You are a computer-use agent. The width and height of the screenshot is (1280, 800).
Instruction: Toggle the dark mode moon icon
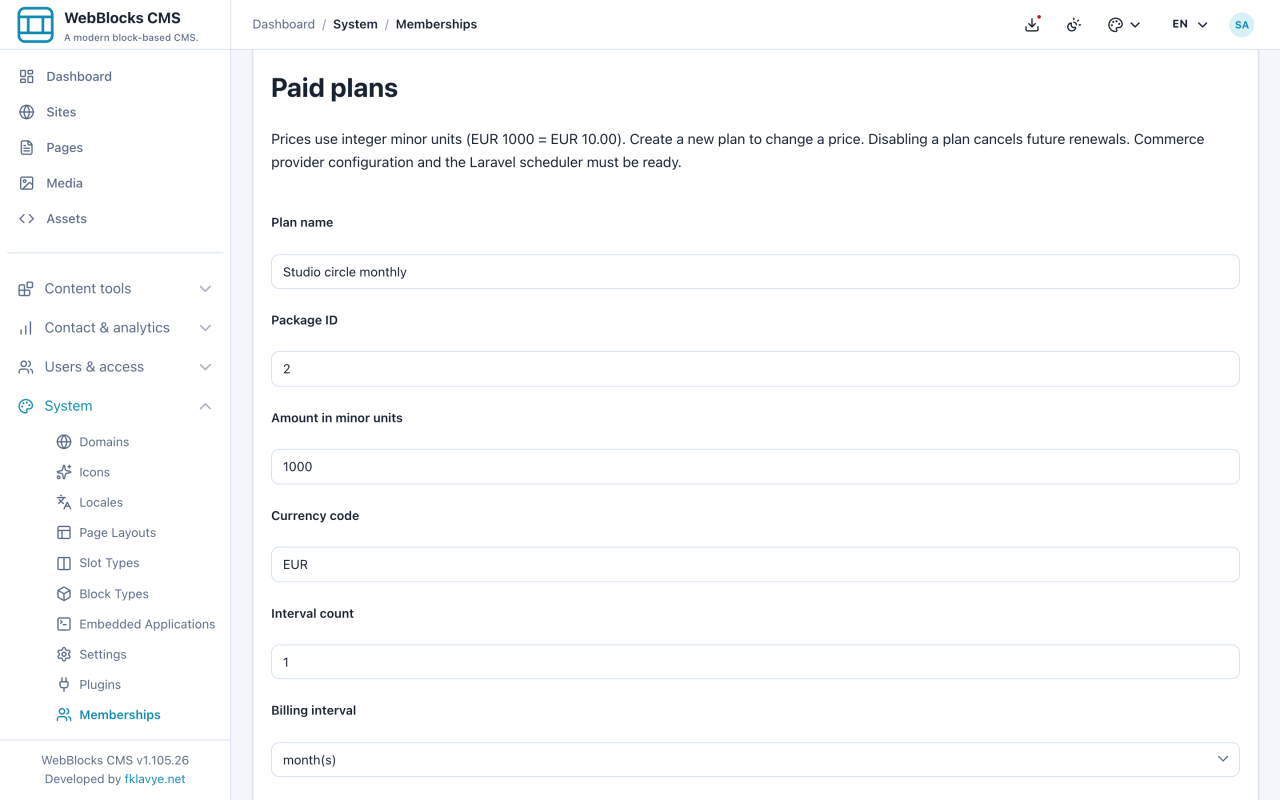tap(1074, 25)
